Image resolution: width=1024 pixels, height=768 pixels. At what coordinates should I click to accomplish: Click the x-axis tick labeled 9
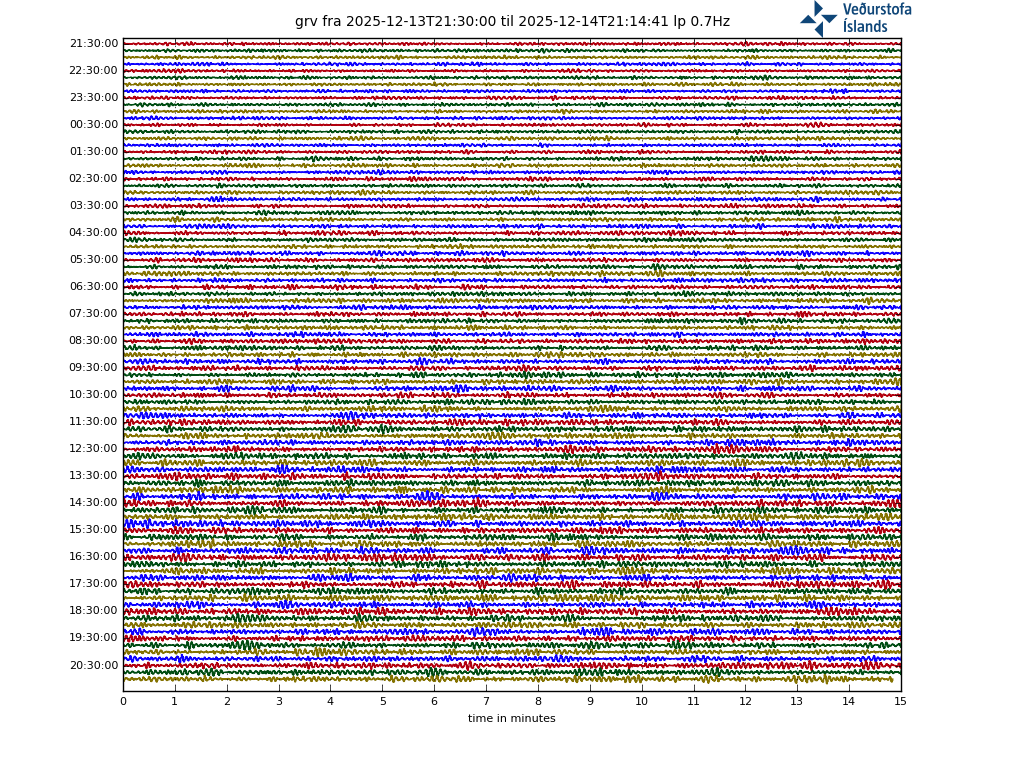pyautogui.click(x=590, y=702)
